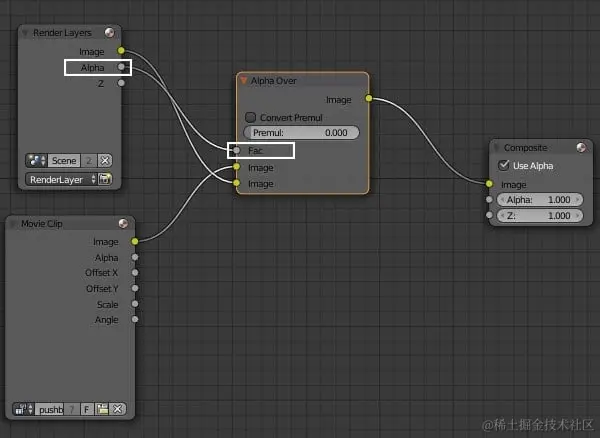600x438 pixels.
Task: Click the Movie Clip Image output socket
Action: click(135, 241)
